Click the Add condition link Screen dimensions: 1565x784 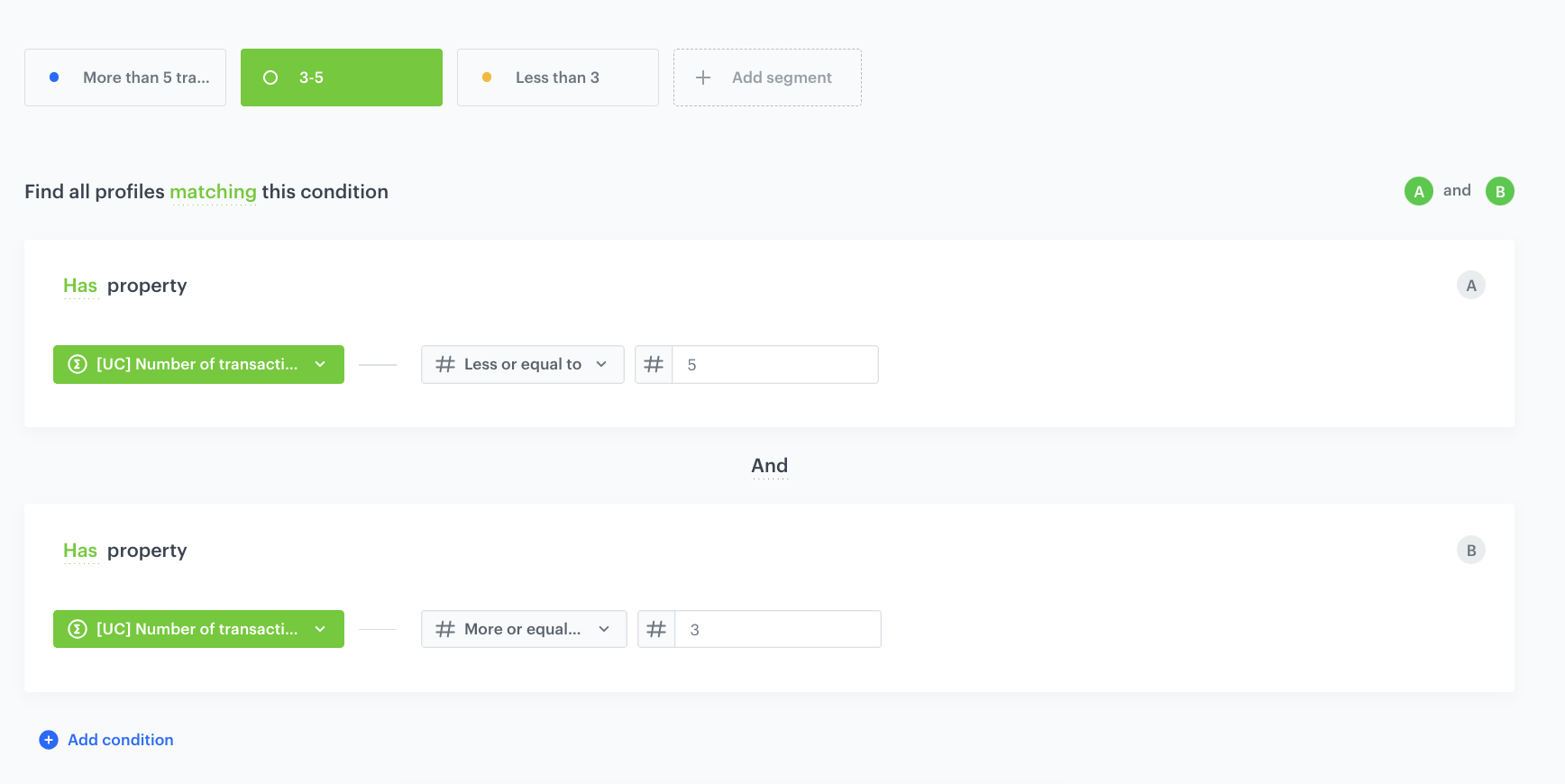point(121,740)
